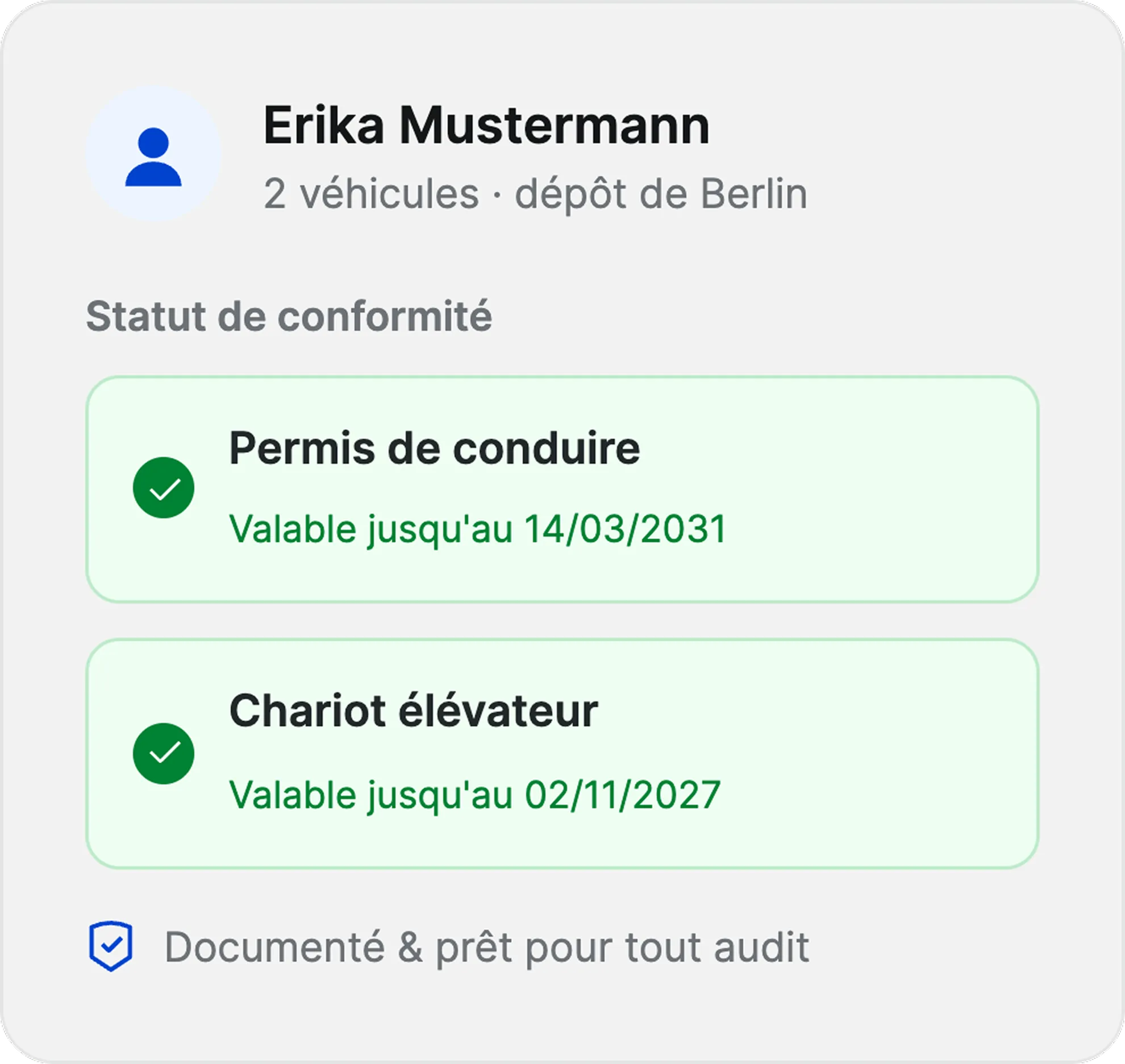Click 'Valable jusqu'au 02/11/2027' validity text

(475, 795)
